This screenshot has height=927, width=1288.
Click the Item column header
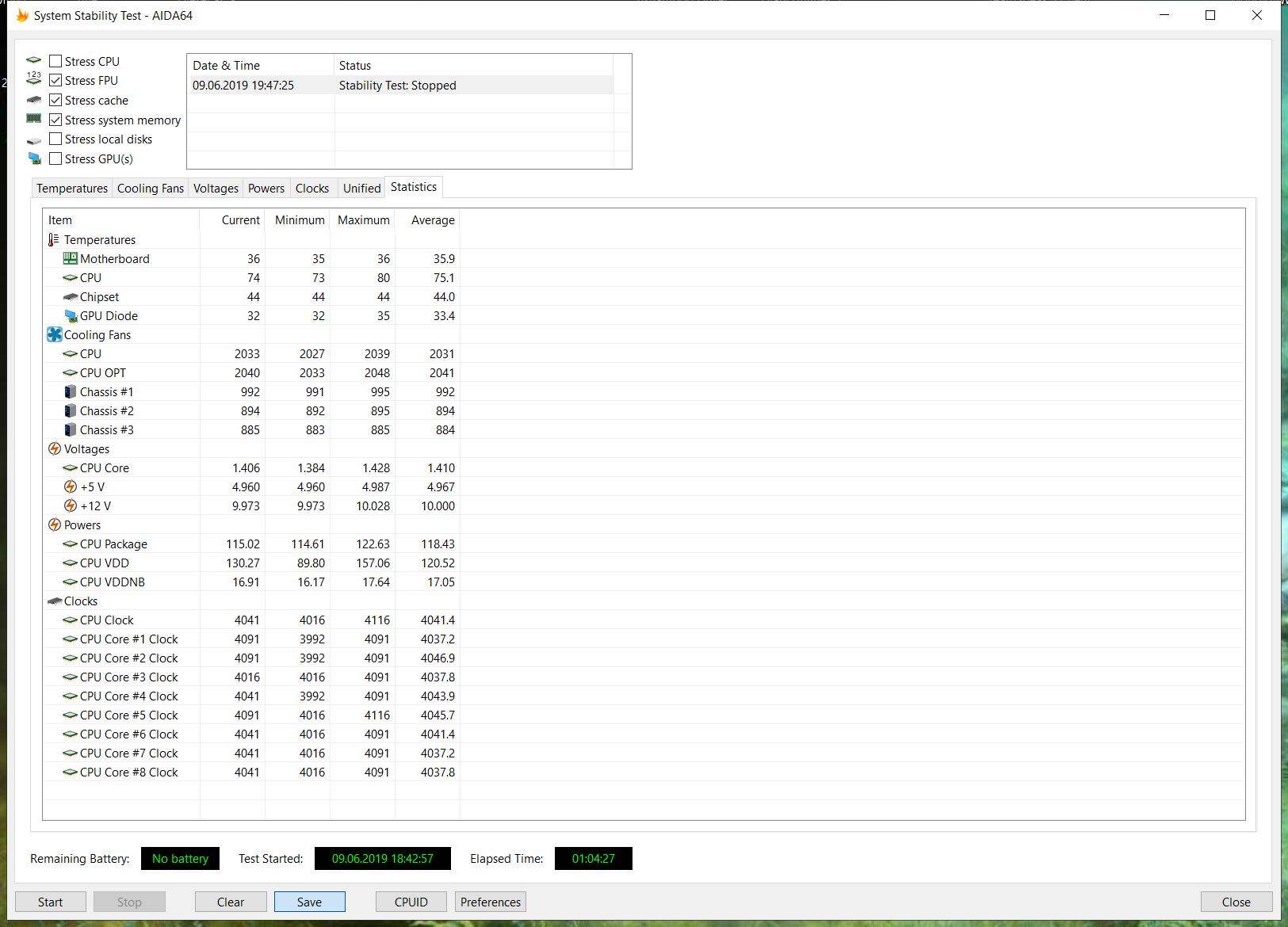pos(121,219)
